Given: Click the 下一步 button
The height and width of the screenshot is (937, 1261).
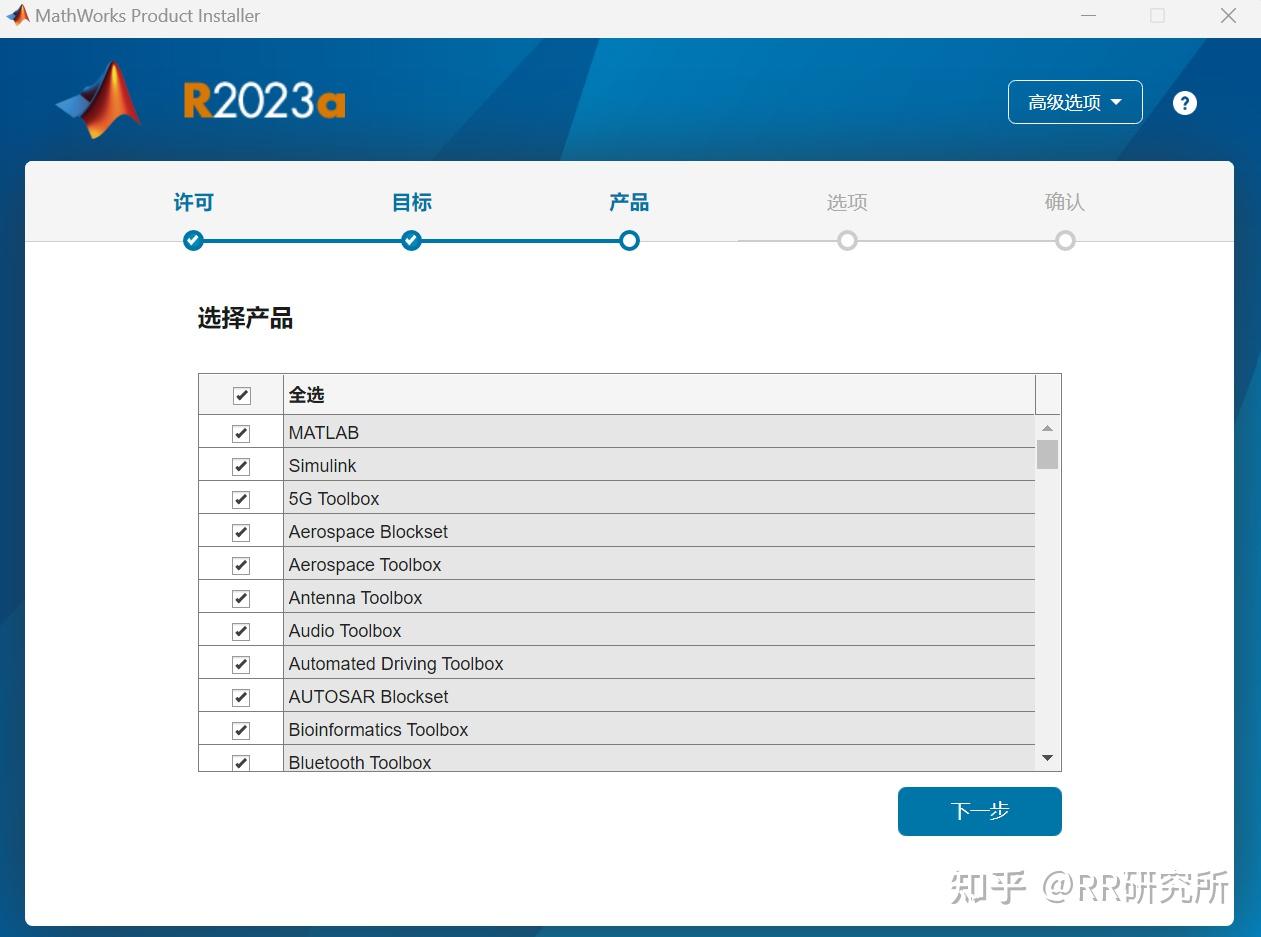Looking at the screenshot, I should click(979, 811).
